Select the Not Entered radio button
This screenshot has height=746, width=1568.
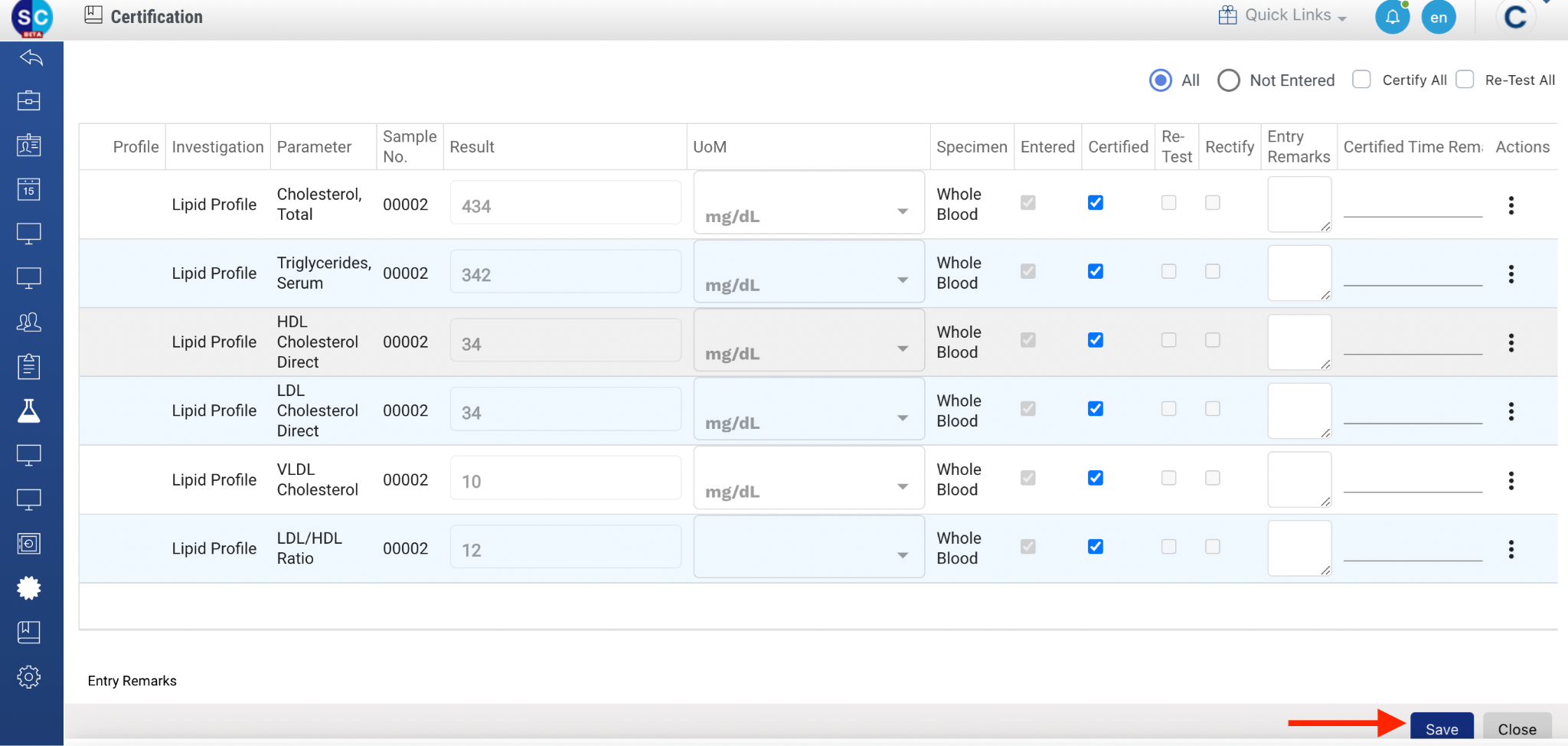pyautogui.click(x=1229, y=80)
